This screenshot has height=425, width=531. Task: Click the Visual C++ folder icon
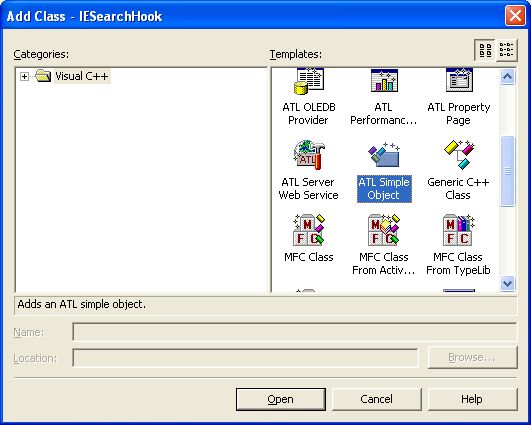(x=43, y=76)
